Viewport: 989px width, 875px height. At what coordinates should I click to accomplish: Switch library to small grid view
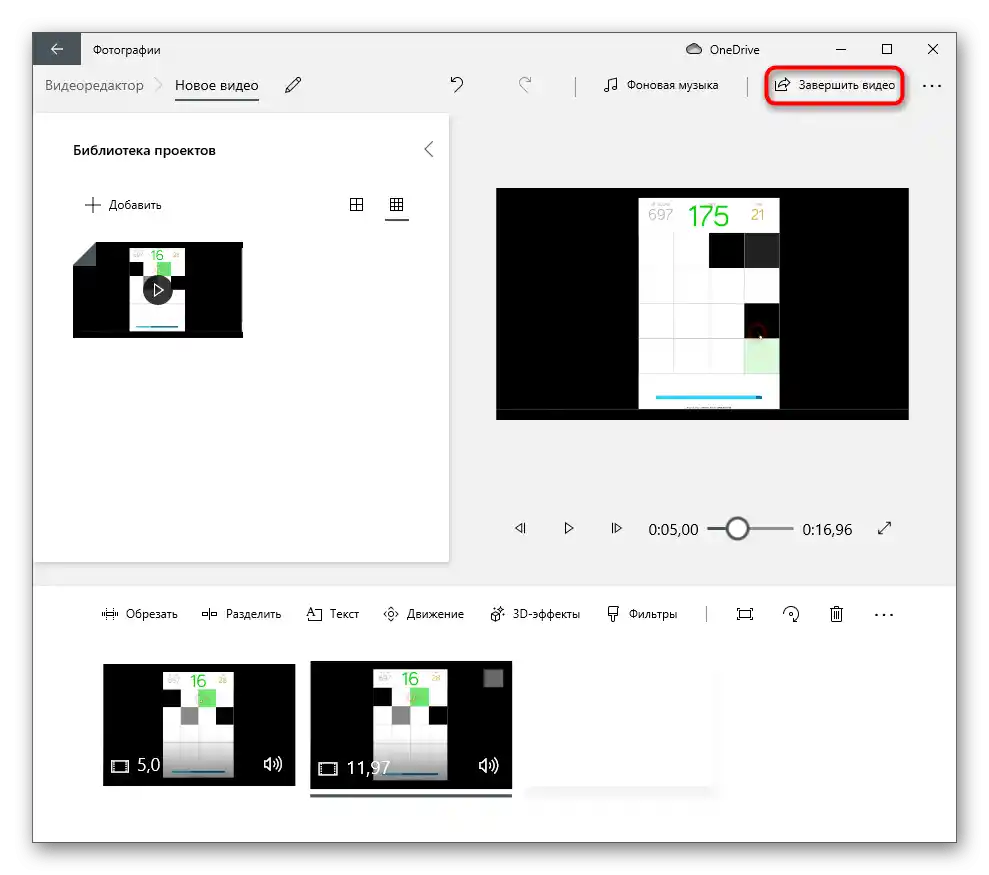click(x=396, y=204)
